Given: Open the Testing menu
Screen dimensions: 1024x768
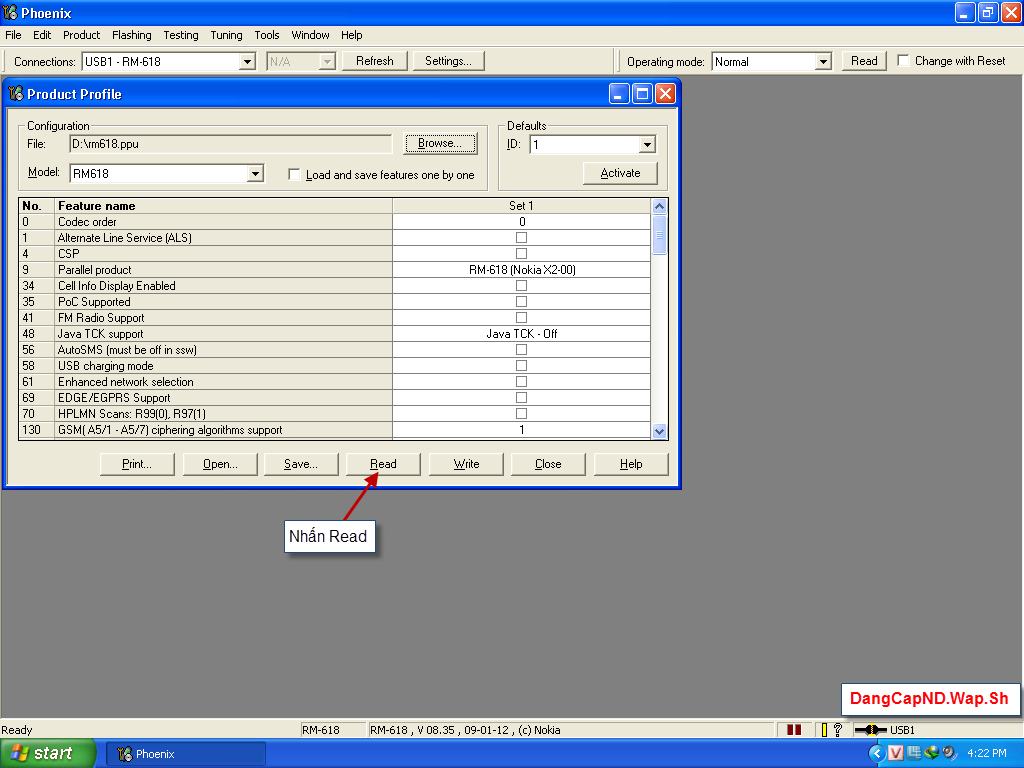Looking at the screenshot, I should pos(181,35).
